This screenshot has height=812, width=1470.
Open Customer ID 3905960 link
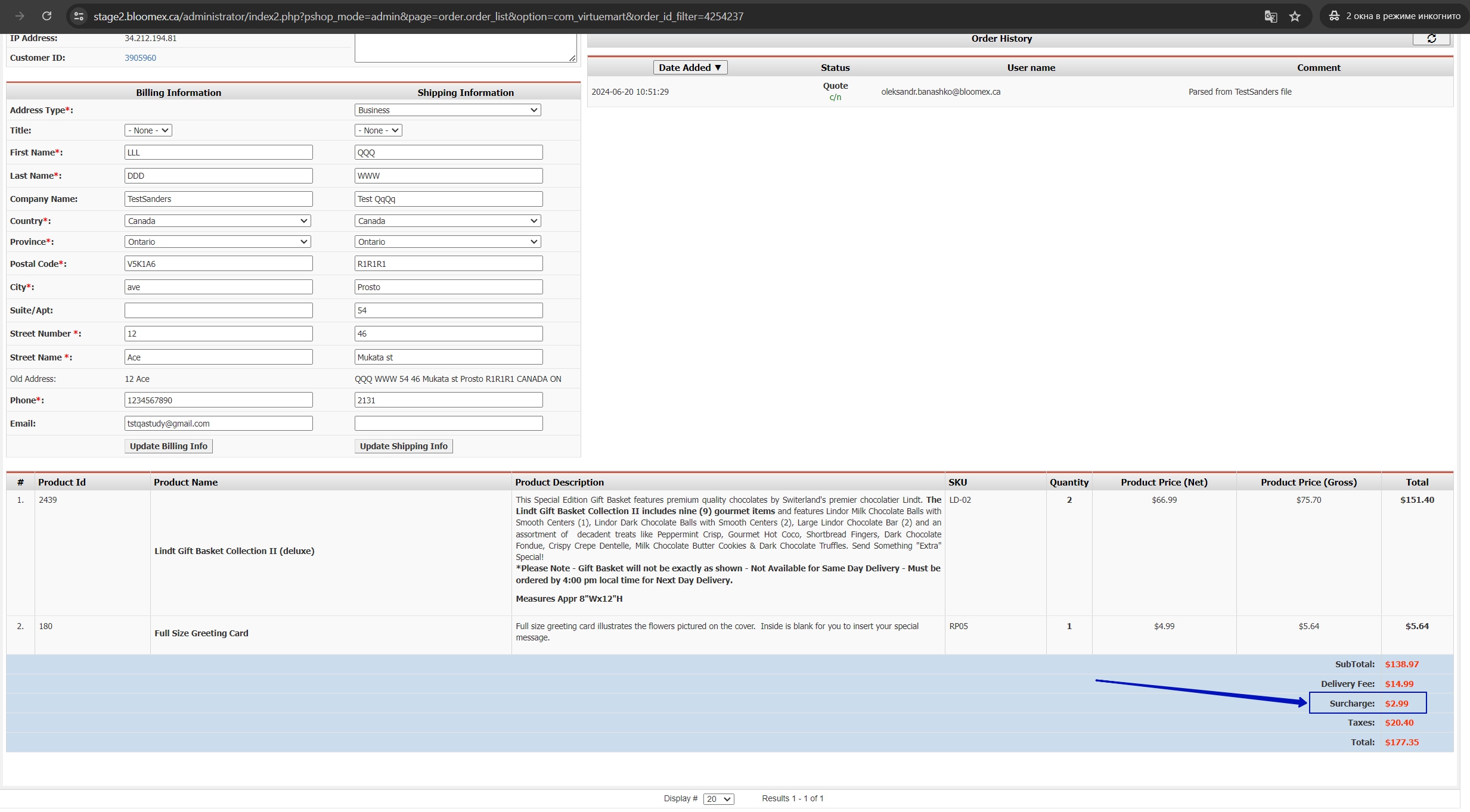click(140, 58)
